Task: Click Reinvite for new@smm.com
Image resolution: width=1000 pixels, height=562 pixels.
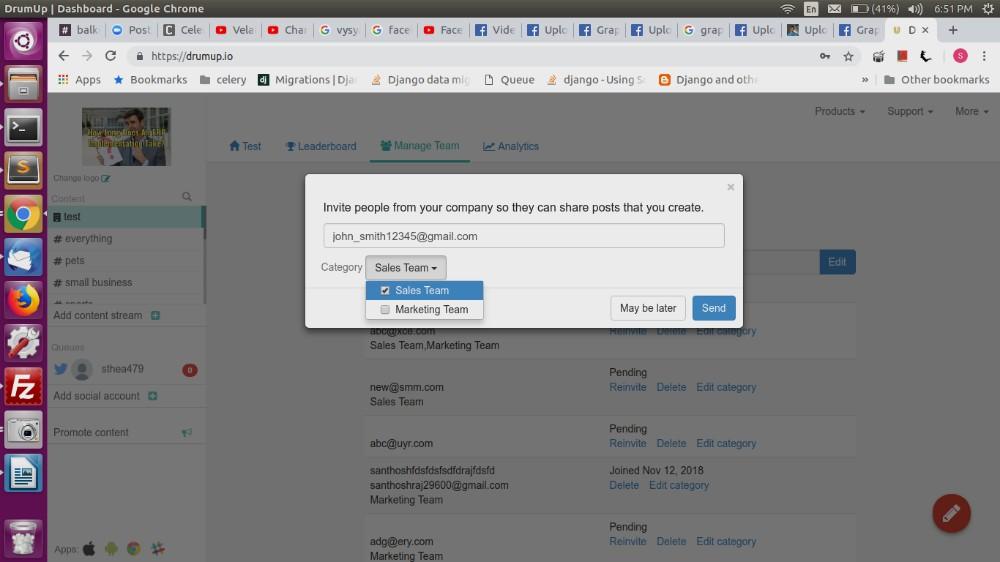Action: (x=628, y=387)
